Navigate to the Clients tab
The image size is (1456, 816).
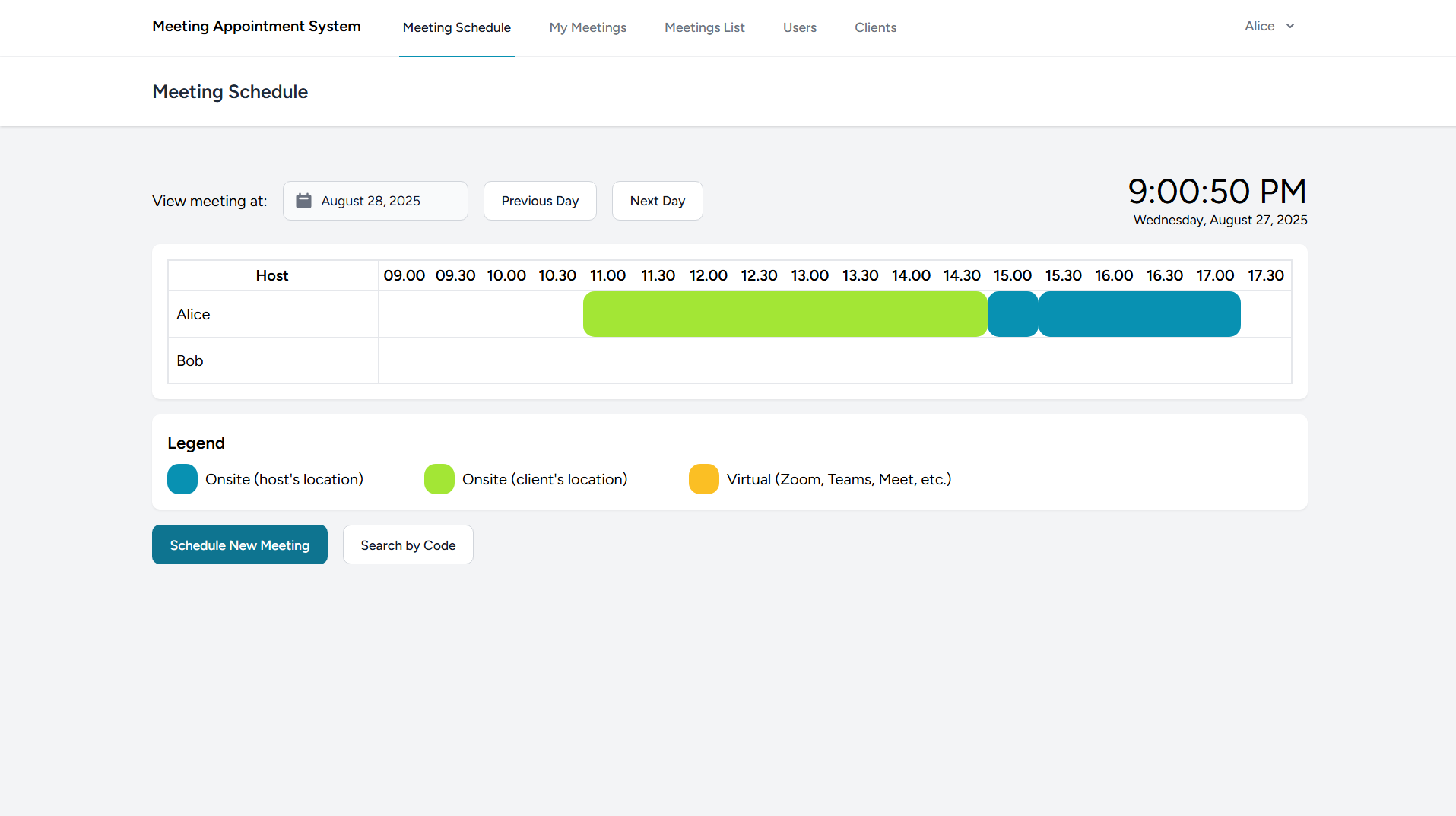[x=875, y=27]
